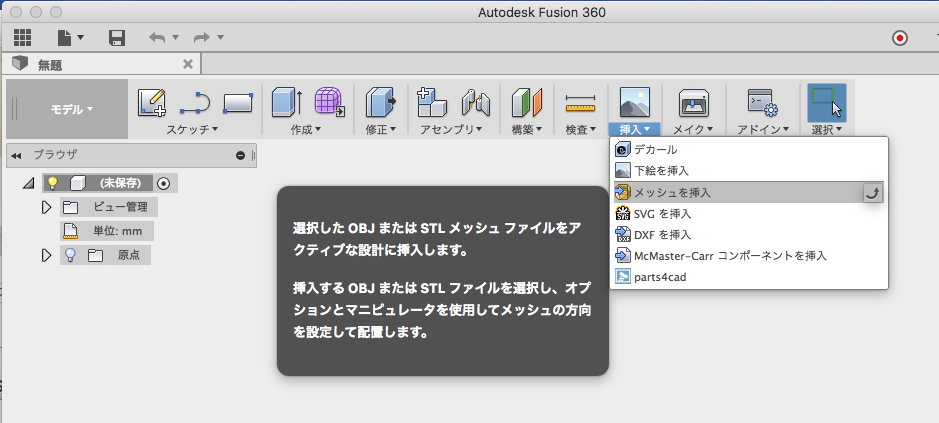Viewport: 939px width, 423px height.
Task: Open the モデル workspace dropdown
Action: coord(71,110)
